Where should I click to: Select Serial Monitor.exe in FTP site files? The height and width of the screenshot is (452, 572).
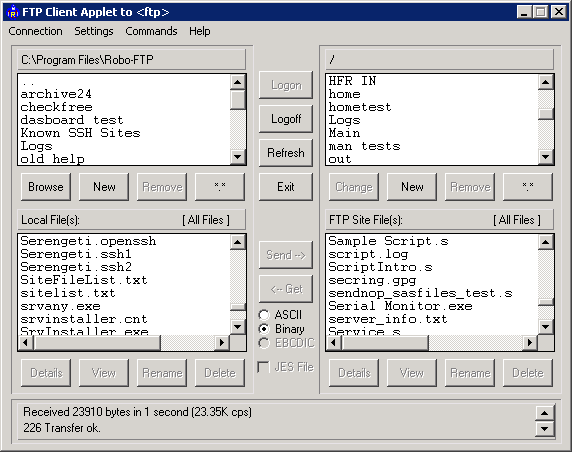point(432,306)
